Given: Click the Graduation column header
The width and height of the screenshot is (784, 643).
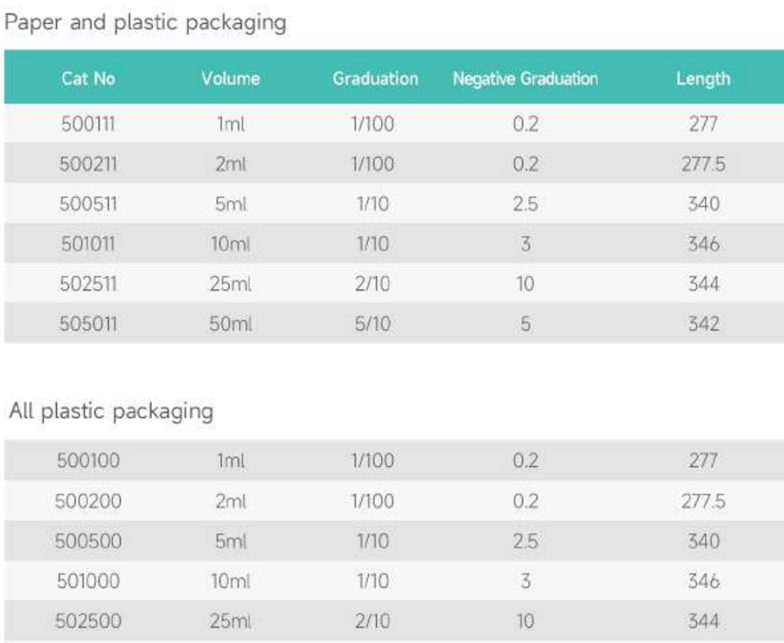Looking at the screenshot, I should 376,79.
